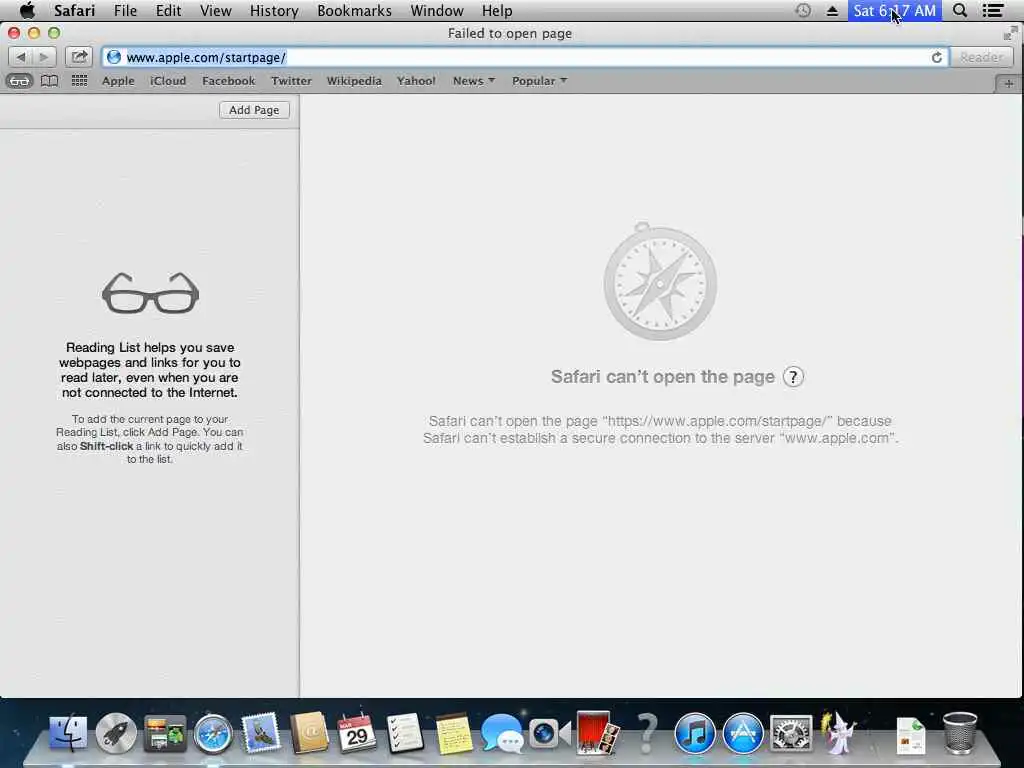Close the Safari window with red button

pyautogui.click(x=14, y=33)
